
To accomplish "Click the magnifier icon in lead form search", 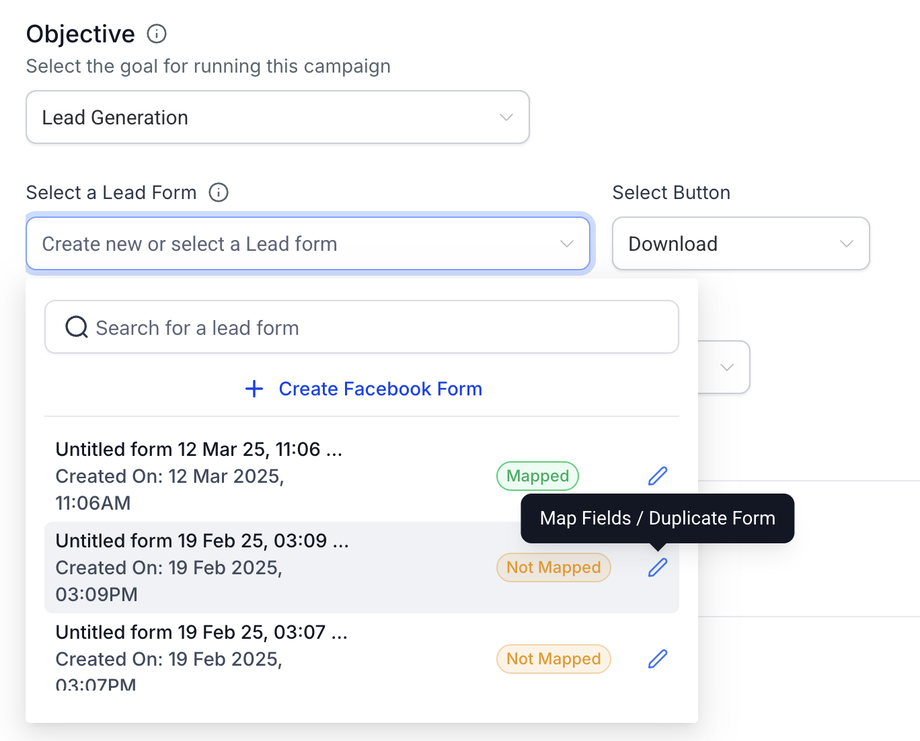I will coord(76,328).
